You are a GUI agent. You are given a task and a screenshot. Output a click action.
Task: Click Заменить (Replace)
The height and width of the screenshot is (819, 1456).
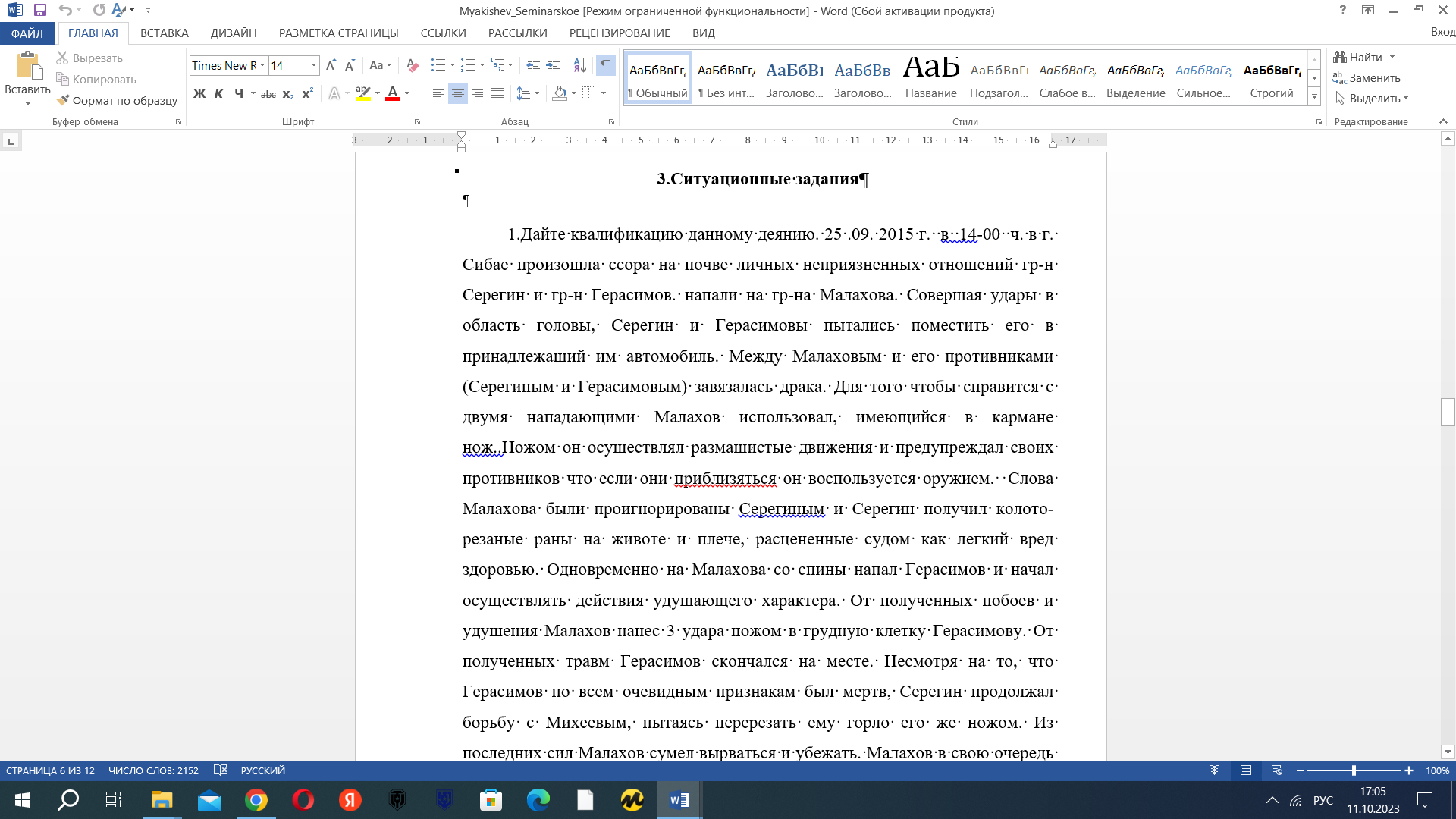1367,78
